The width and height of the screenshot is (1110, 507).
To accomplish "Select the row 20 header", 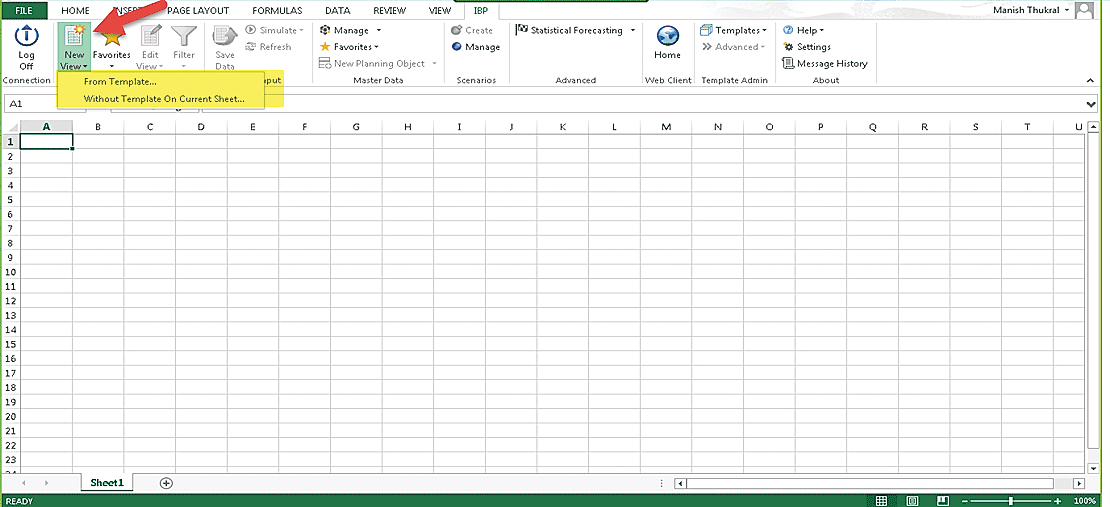I will [11, 416].
